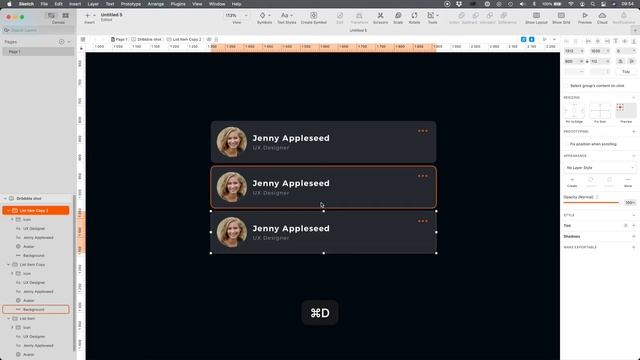The width and height of the screenshot is (640, 360).
Task: Select Background layer under List Item Copy
Action: point(36,309)
